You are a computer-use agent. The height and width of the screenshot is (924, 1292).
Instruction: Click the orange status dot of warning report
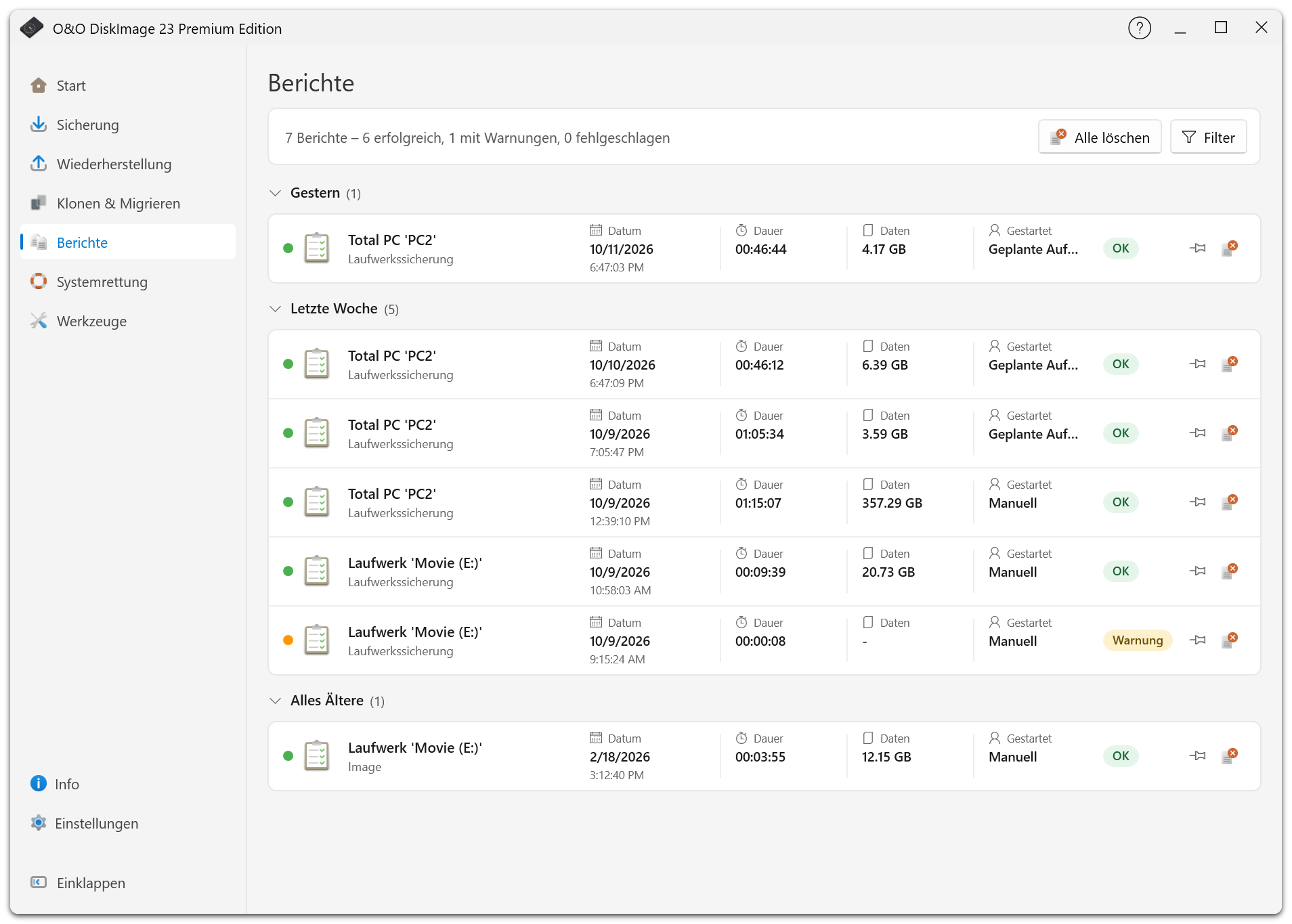coord(288,640)
